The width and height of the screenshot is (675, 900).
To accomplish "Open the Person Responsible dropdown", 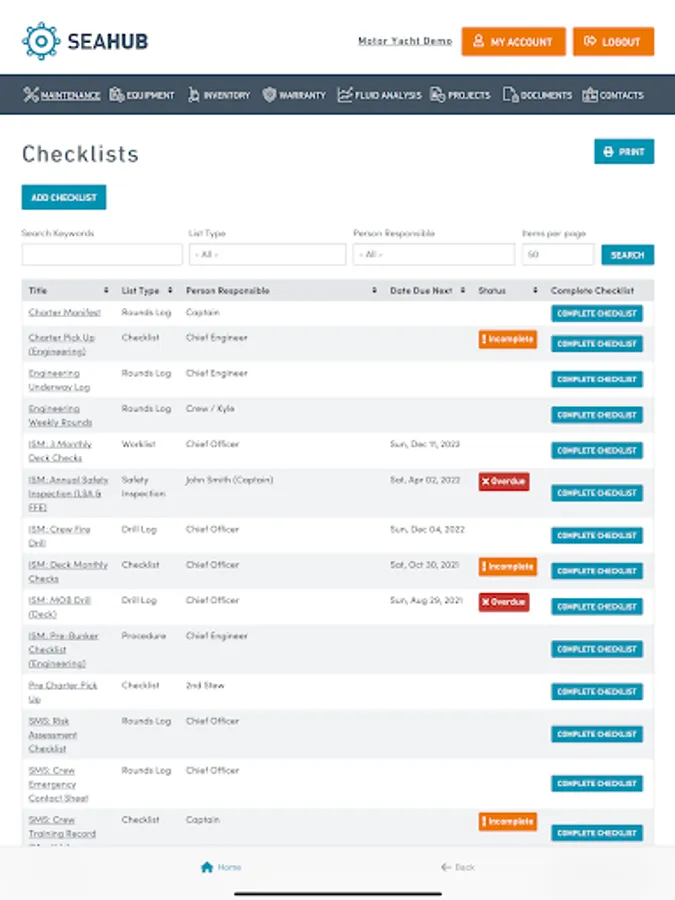I will tap(433, 255).
